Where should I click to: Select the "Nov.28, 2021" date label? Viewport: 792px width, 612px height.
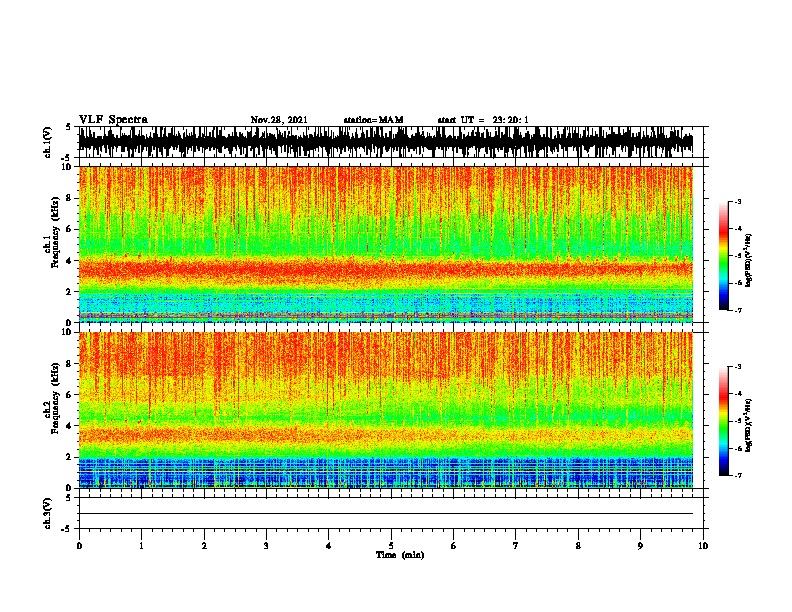pyautogui.click(x=279, y=120)
